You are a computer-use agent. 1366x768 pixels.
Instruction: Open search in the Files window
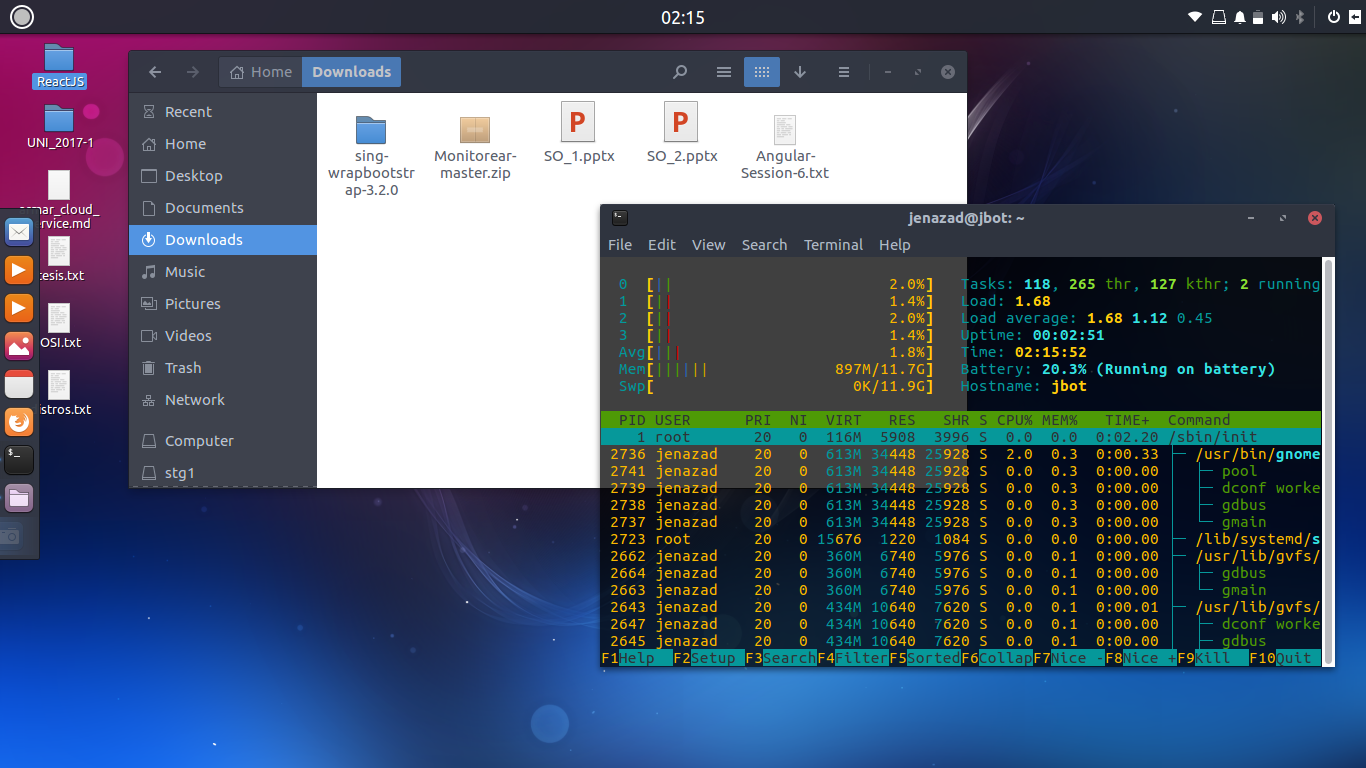click(x=680, y=72)
